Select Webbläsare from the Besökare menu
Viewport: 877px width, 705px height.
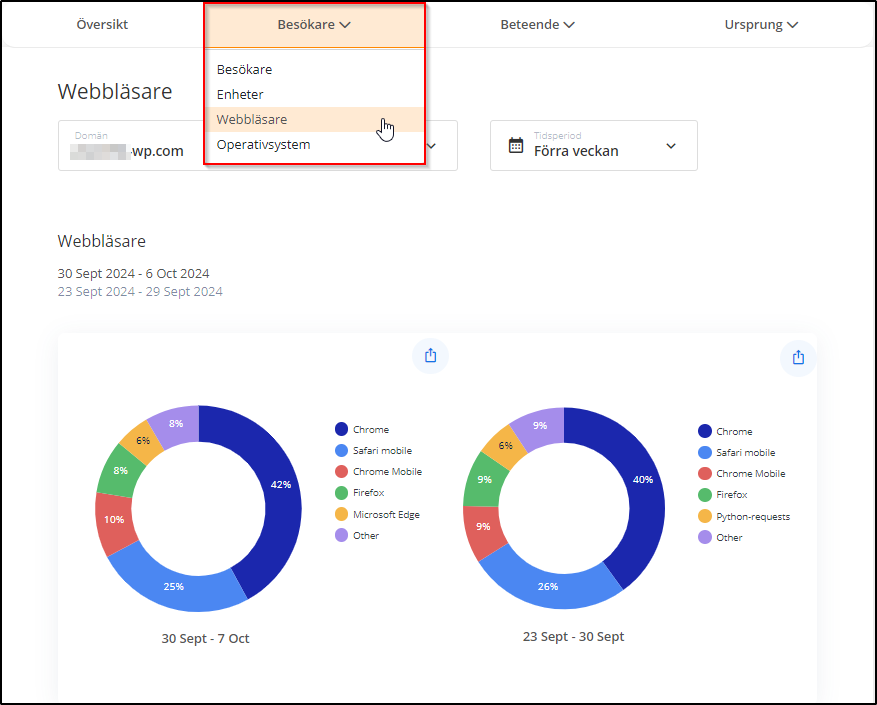coord(252,119)
